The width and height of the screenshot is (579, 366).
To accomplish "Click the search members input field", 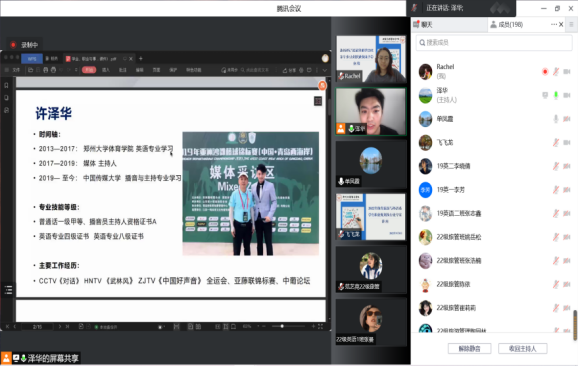I will [494, 43].
